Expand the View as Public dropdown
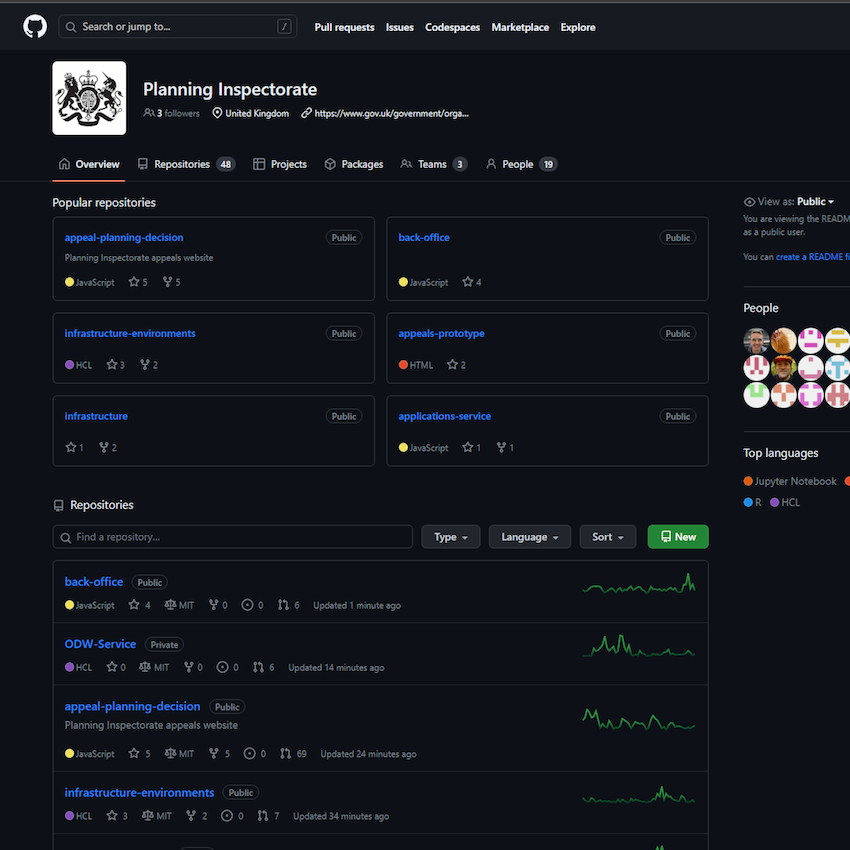This screenshot has height=850, width=850. [x=815, y=202]
